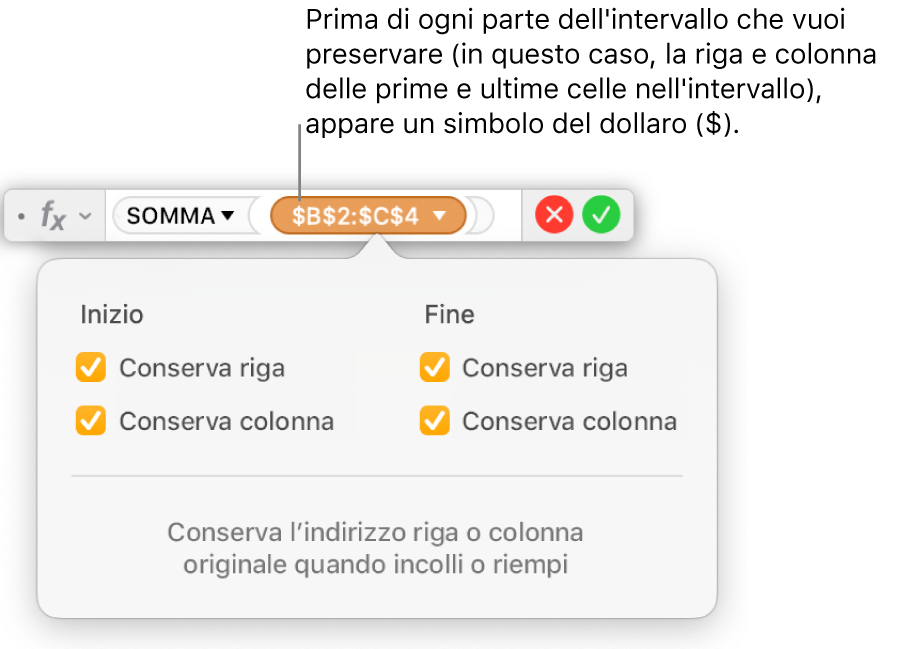The width and height of the screenshot is (900, 649).
Task: Click the help text about preserving addresses
Action: [375, 548]
